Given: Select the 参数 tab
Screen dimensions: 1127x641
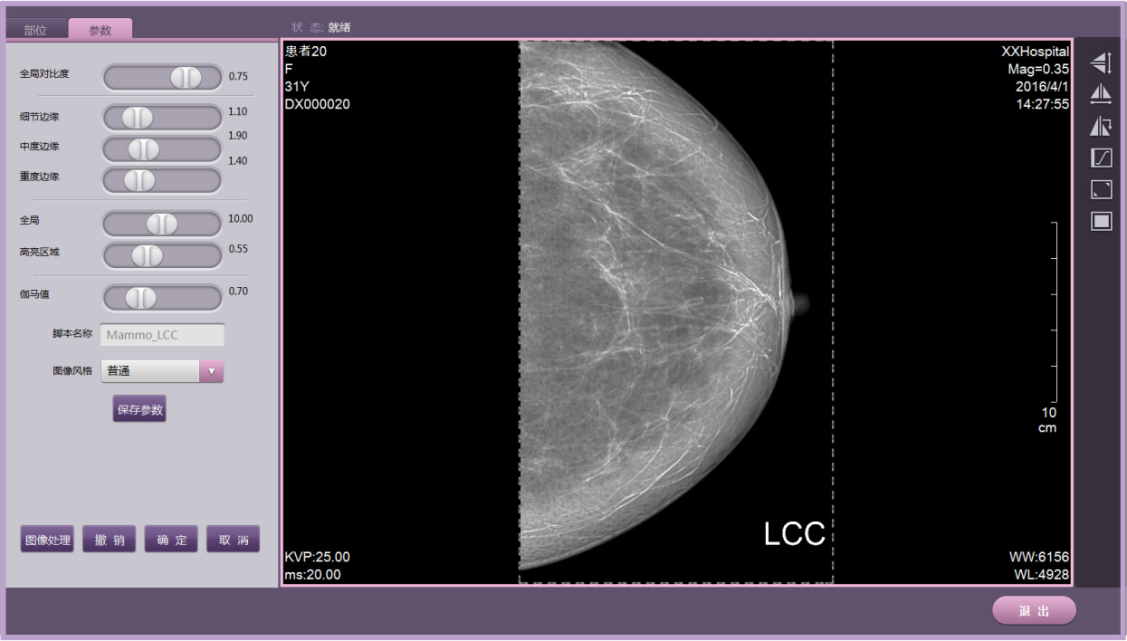Looking at the screenshot, I should [100, 30].
